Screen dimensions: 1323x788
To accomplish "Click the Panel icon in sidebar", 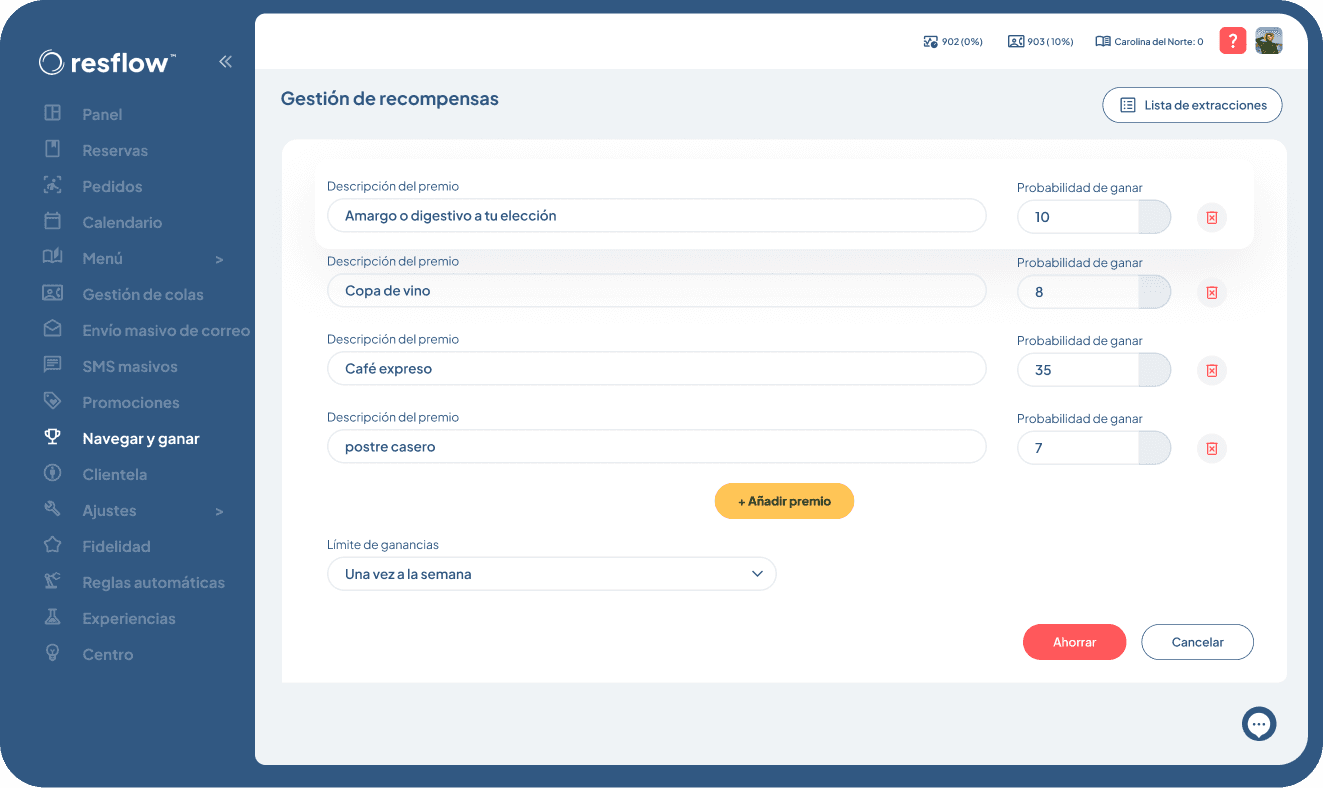I will [53, 114].
